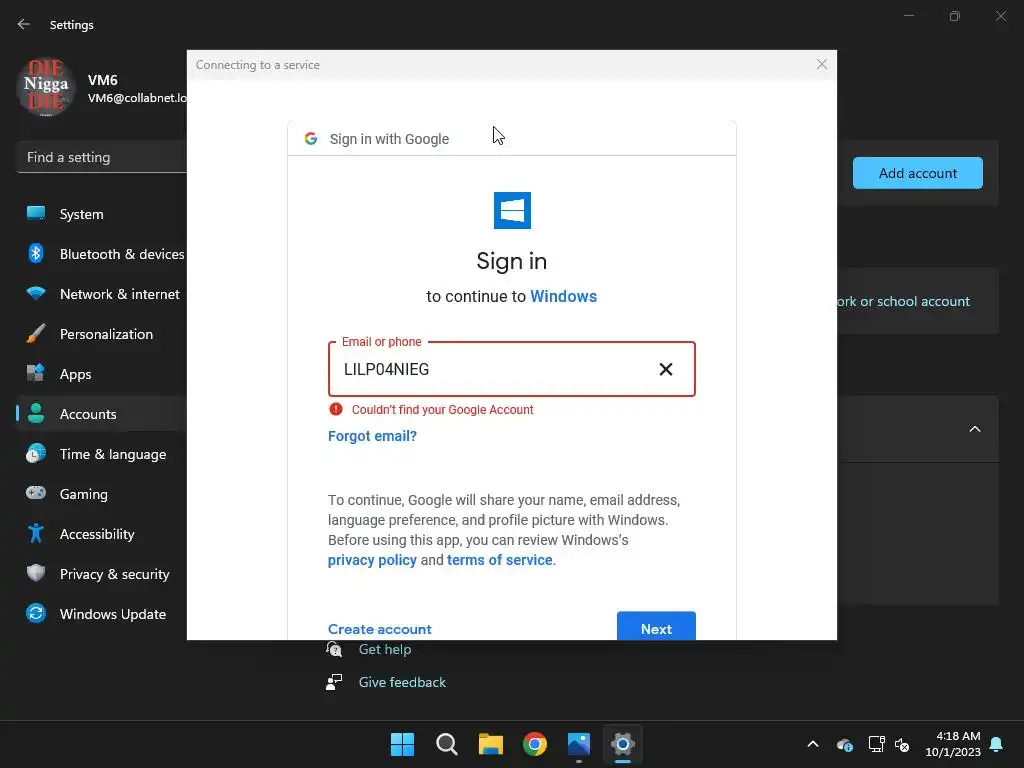Click the Accessibility figure icon

[x=36, y=534]
